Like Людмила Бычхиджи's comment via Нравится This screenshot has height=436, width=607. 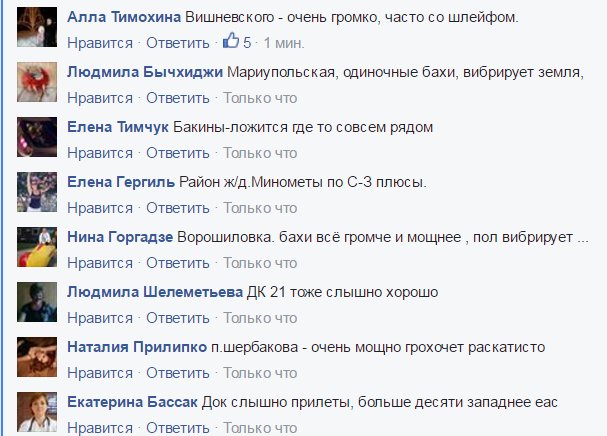(99, 98)
